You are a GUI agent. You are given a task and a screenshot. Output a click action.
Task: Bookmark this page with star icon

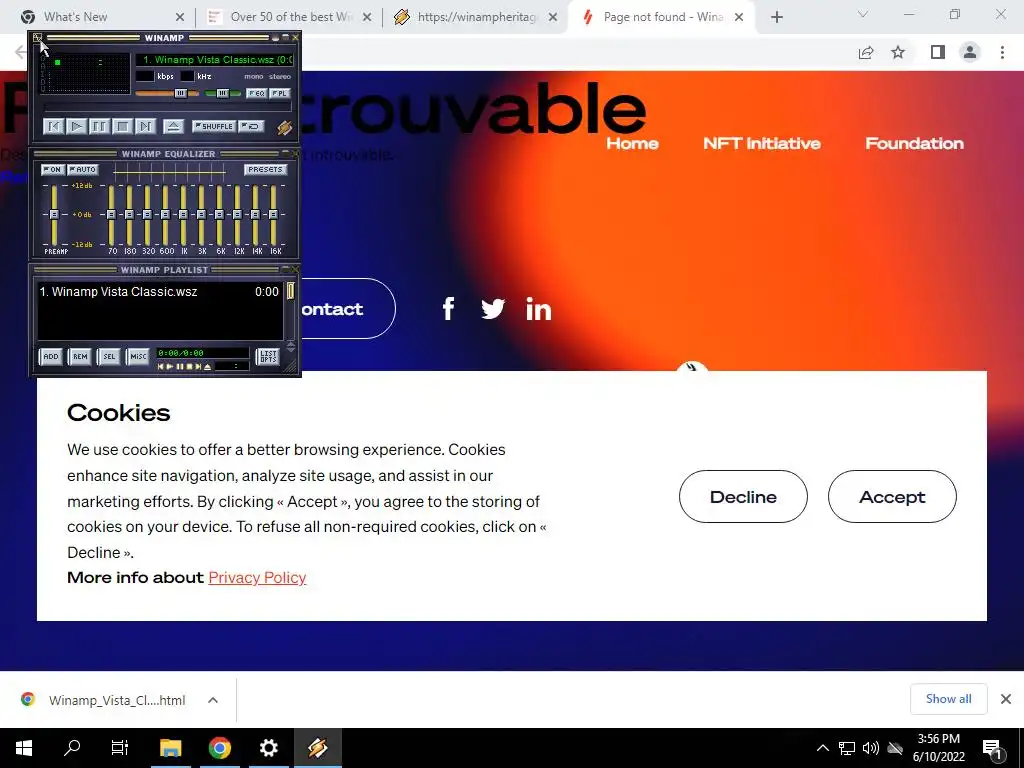coord(898,52)
